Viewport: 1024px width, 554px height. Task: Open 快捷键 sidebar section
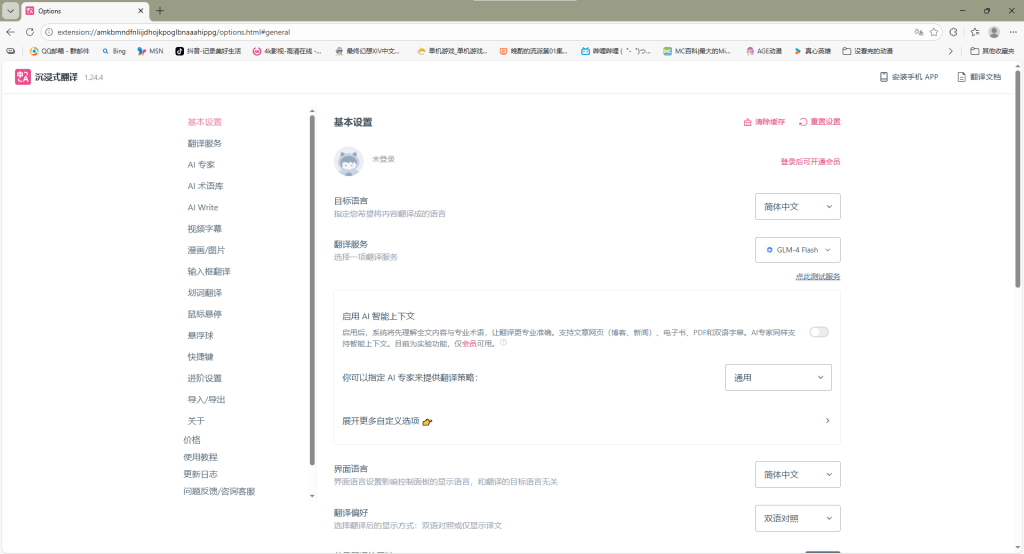pyautogui.click(x=200, y=357)
